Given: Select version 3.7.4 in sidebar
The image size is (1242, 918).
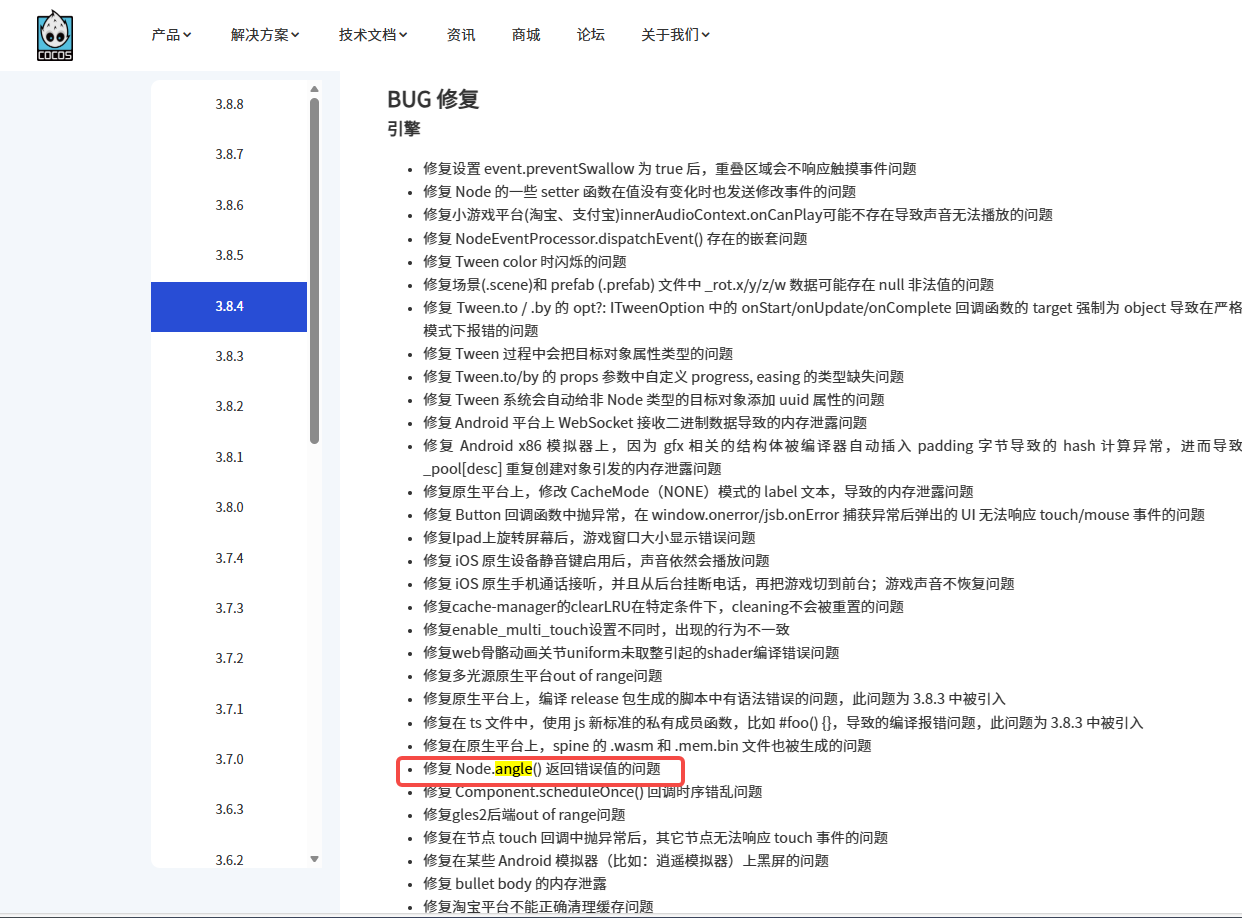Looking at the screenshot, I should [x=229, y=558].
